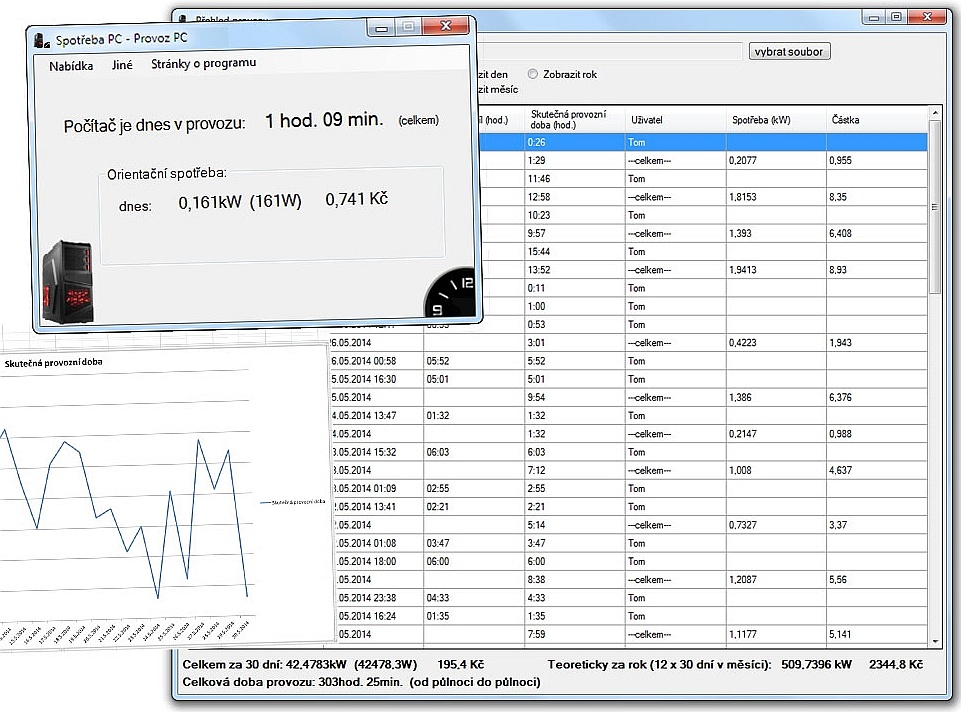This screenshot has width=961, height=712.
Task: Close the Spotřeba PC window
Action: click(x=447, y=26)
